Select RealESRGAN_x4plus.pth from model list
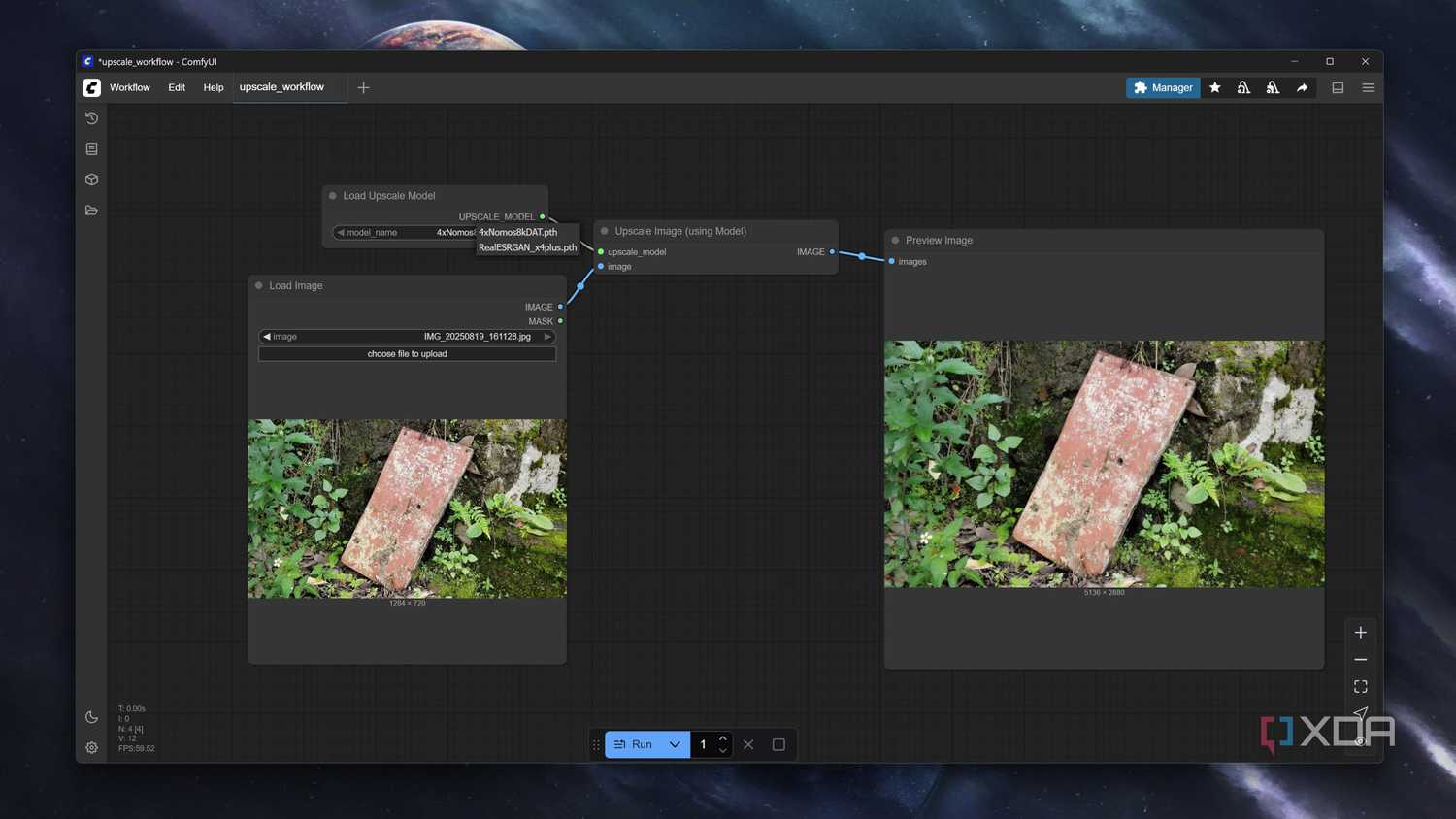The height and width of the screenshot is (819, 1456). pyautogui.click(x=527, y=247)
